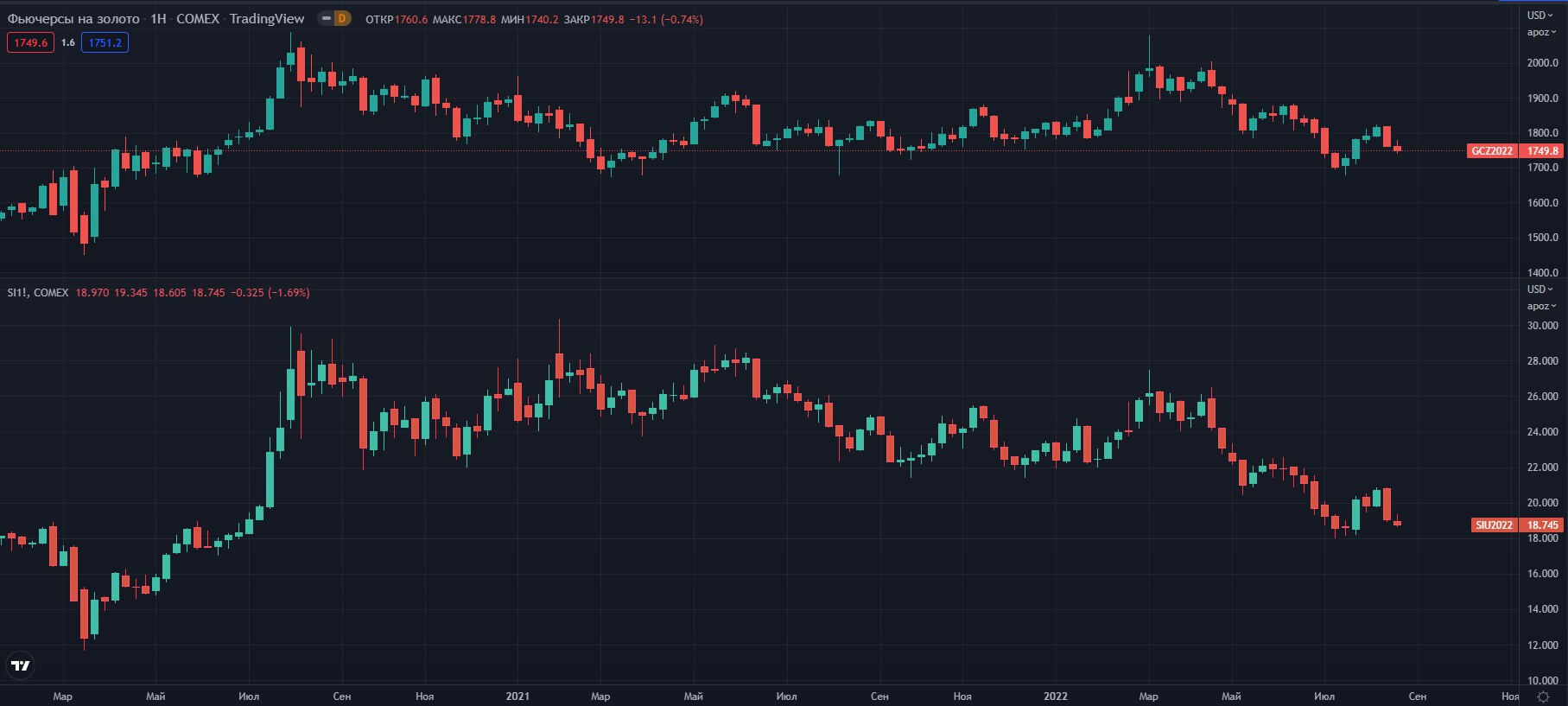Click the 14.000 silver axis label

pyautogui.click(x=1543, y=609)
